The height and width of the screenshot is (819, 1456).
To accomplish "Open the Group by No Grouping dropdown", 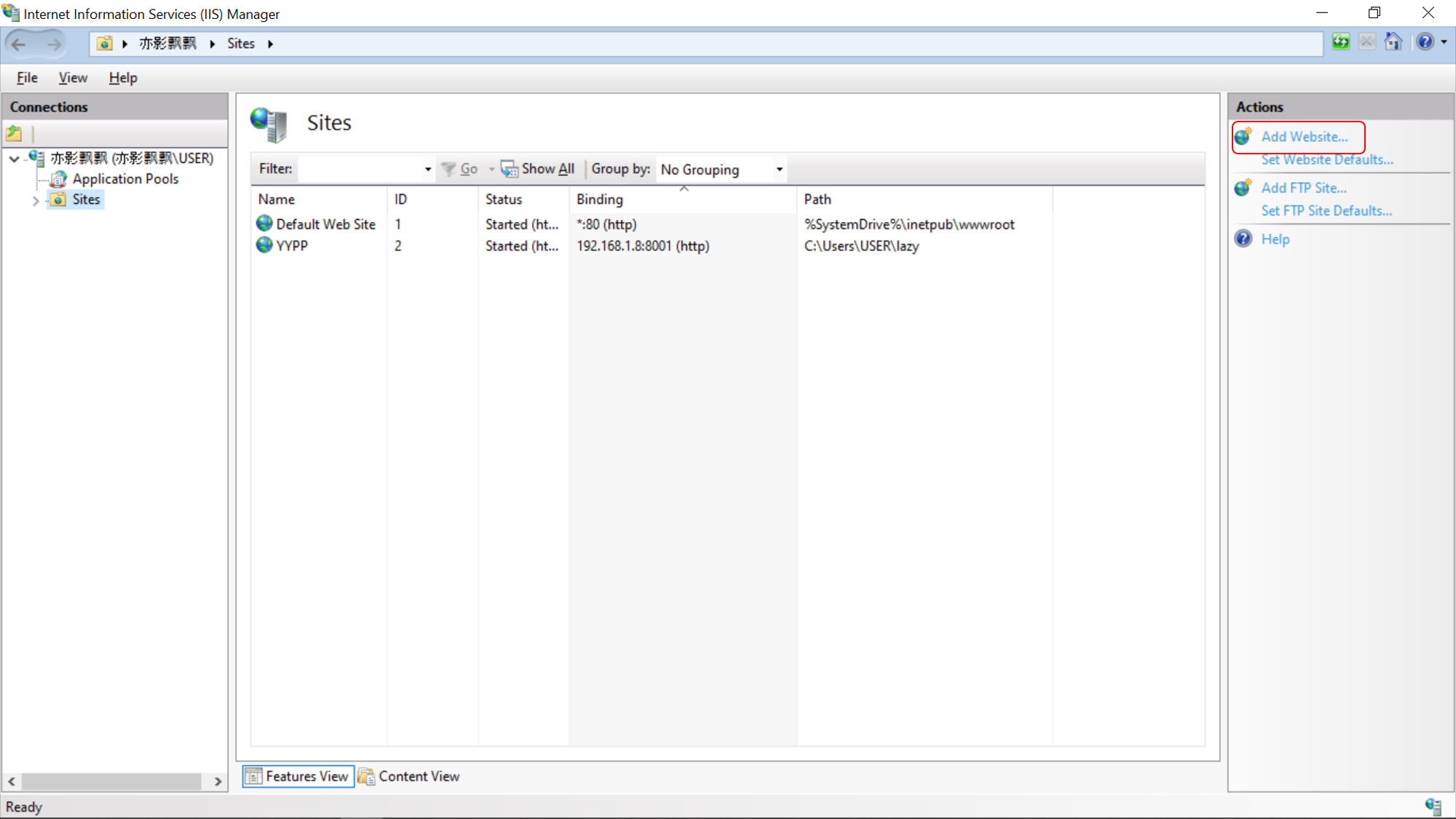I will tap(779, 170).
